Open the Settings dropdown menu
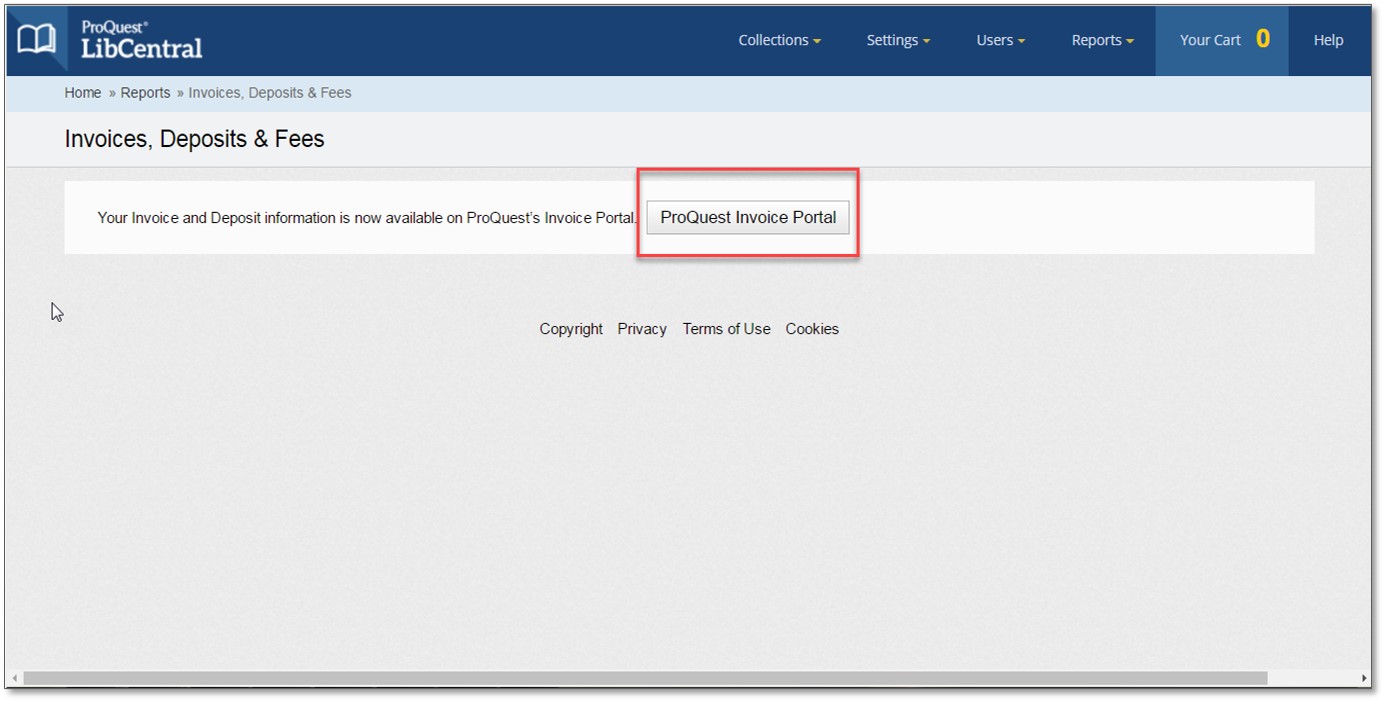 [x=897, y=40]
